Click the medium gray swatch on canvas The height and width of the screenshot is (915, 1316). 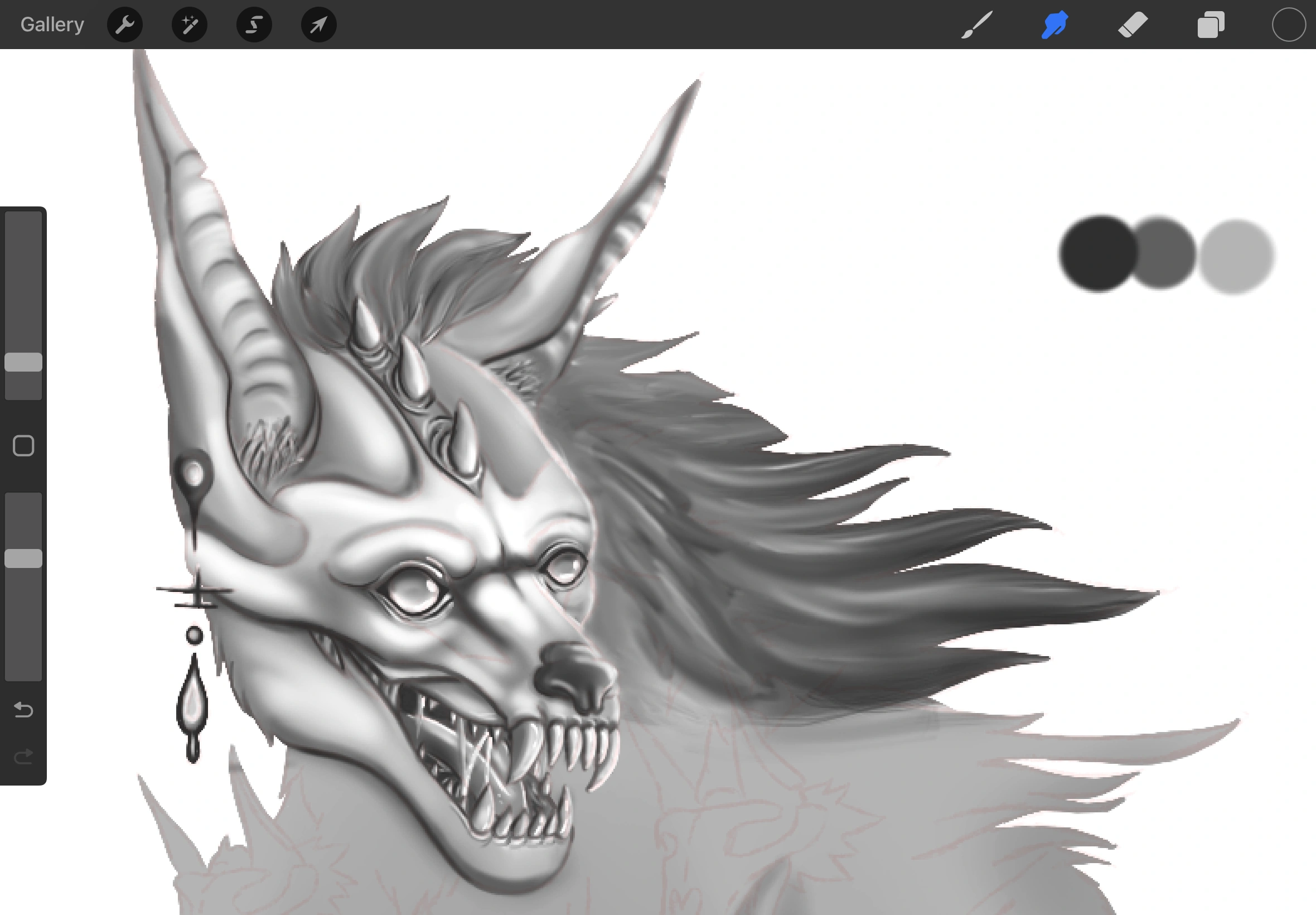1164,252
